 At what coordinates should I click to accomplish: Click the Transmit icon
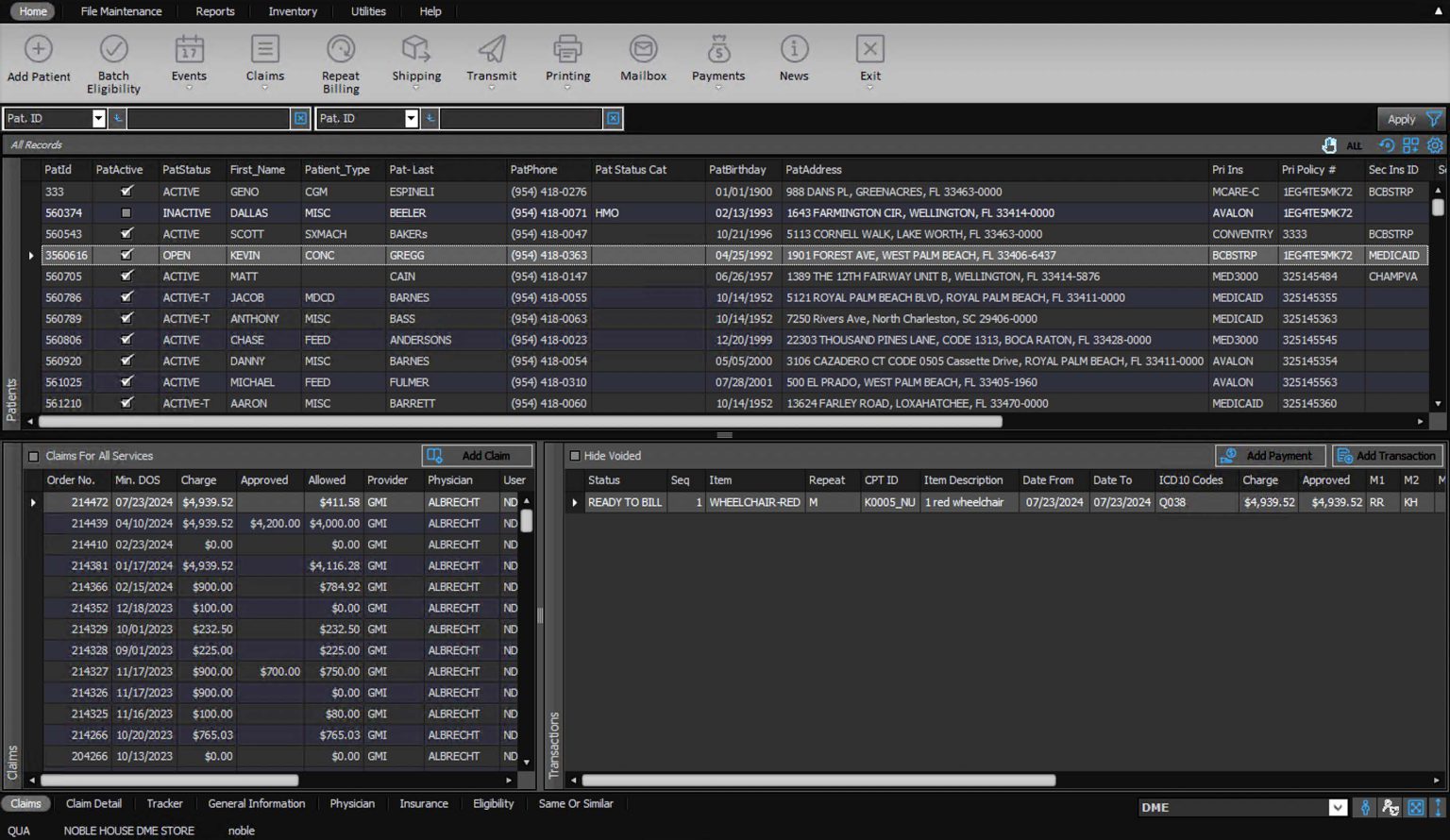coord(491,57)
